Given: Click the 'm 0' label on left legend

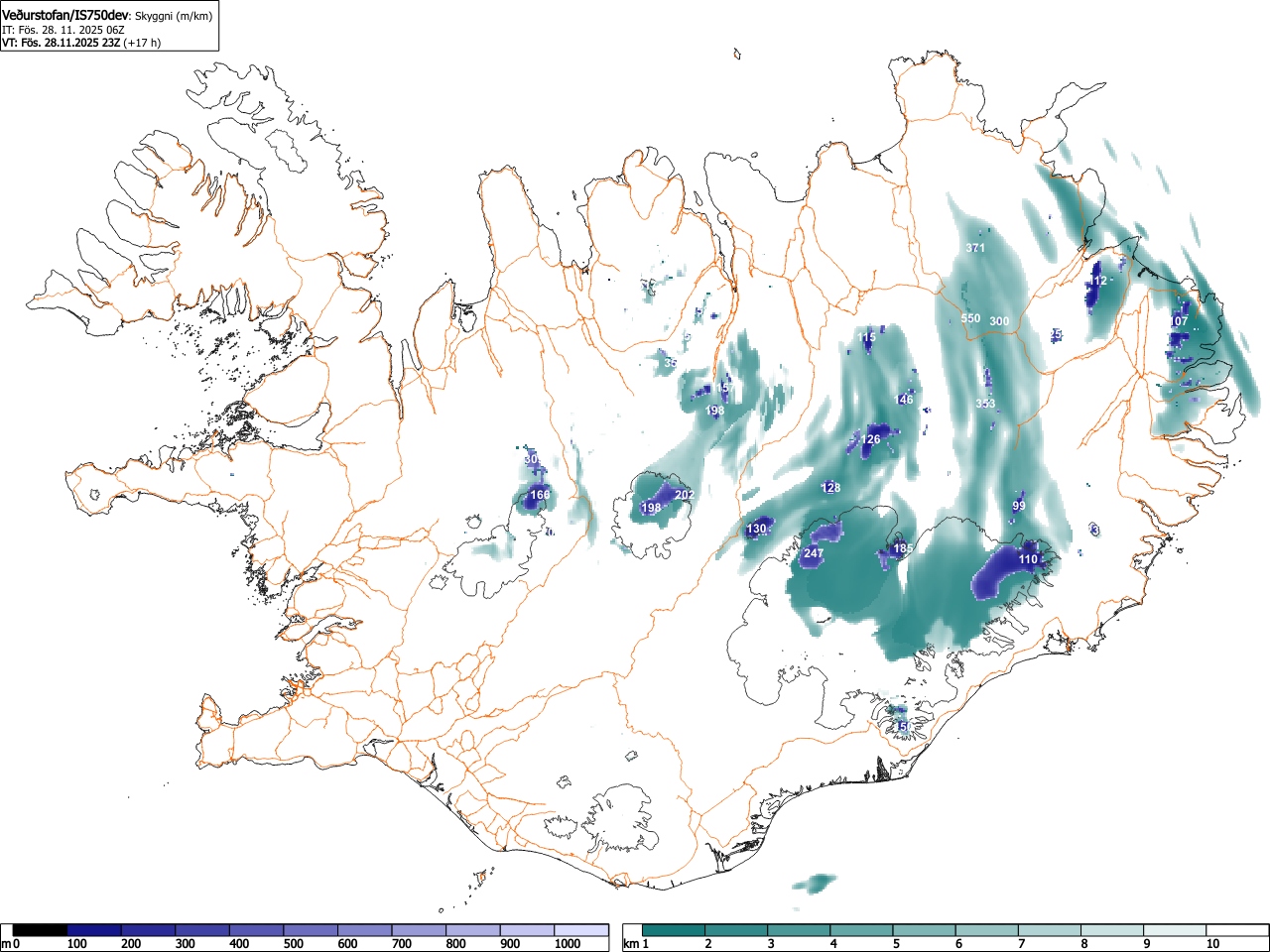Looking at the screenshot, I should pos(11,944).
